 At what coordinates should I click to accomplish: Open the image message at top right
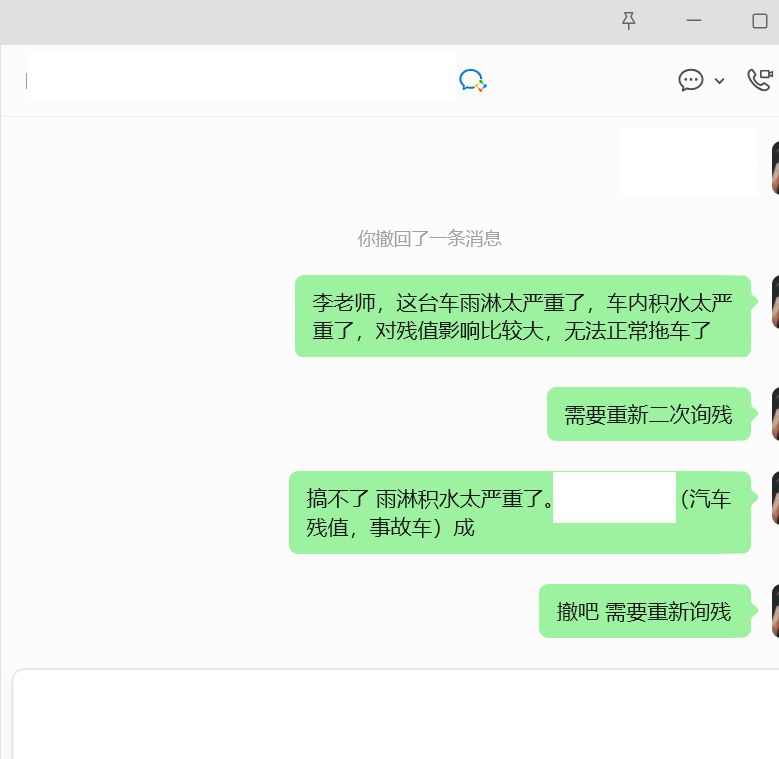click(x=689, y=162)
